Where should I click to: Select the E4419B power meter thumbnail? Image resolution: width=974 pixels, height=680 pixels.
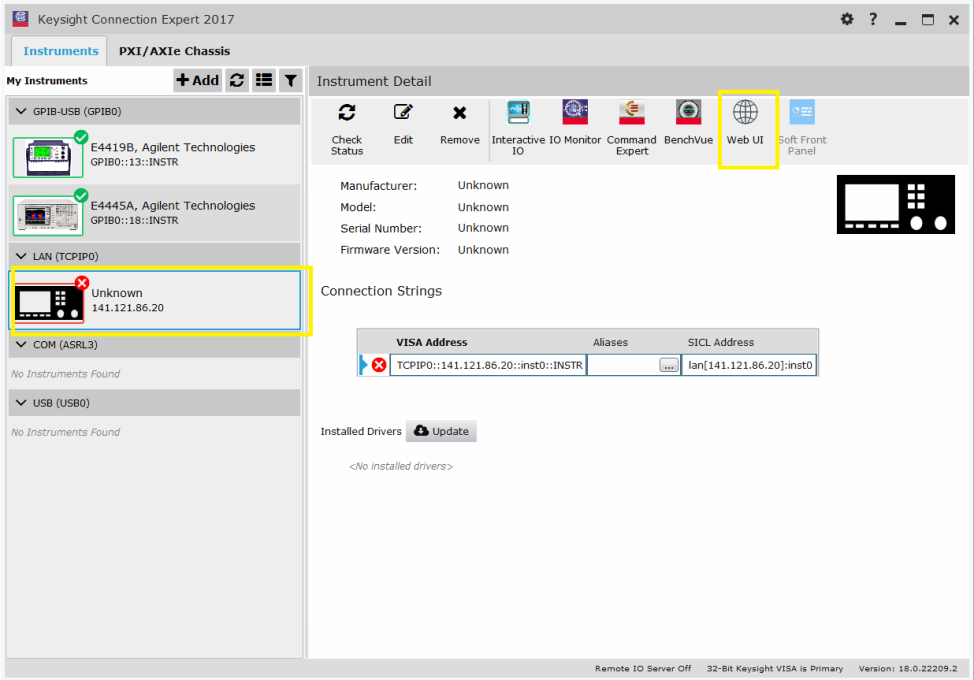pyautogui.click(x=48, y=157)
